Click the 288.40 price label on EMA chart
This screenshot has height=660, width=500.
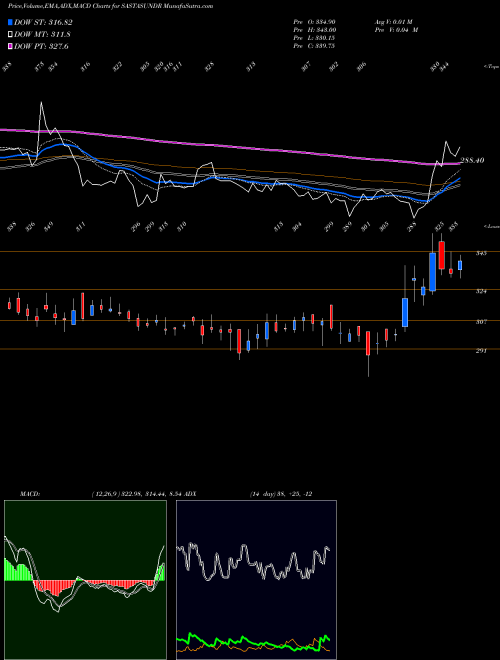coord(472,160)
